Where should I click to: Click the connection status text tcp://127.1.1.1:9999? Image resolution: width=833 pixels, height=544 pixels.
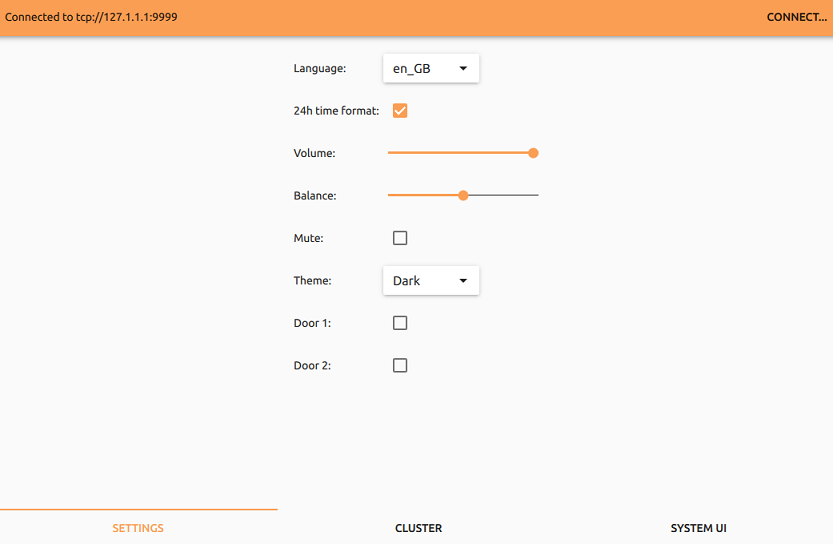(92, 17)
